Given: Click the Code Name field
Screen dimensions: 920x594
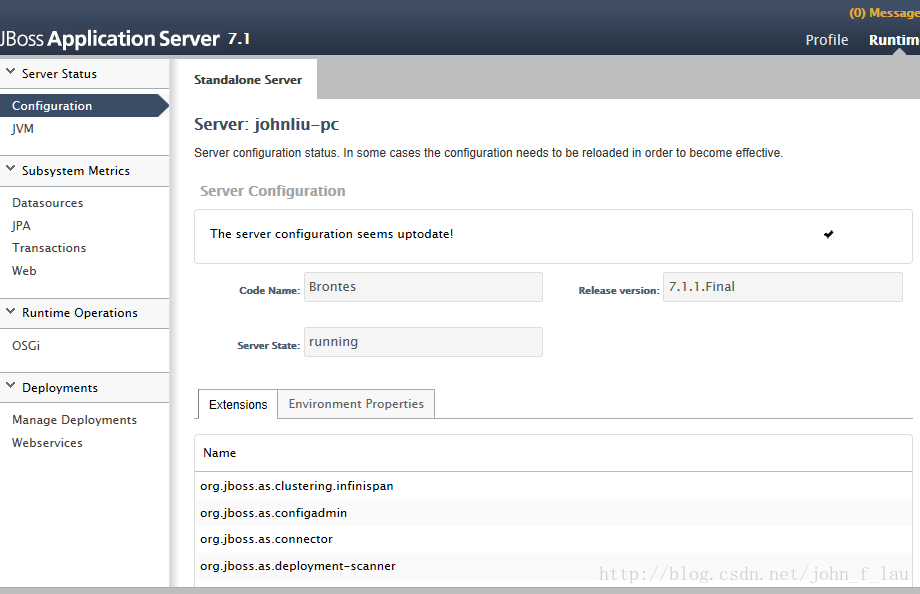Looking at the screenshot, I should click(423, 287).
